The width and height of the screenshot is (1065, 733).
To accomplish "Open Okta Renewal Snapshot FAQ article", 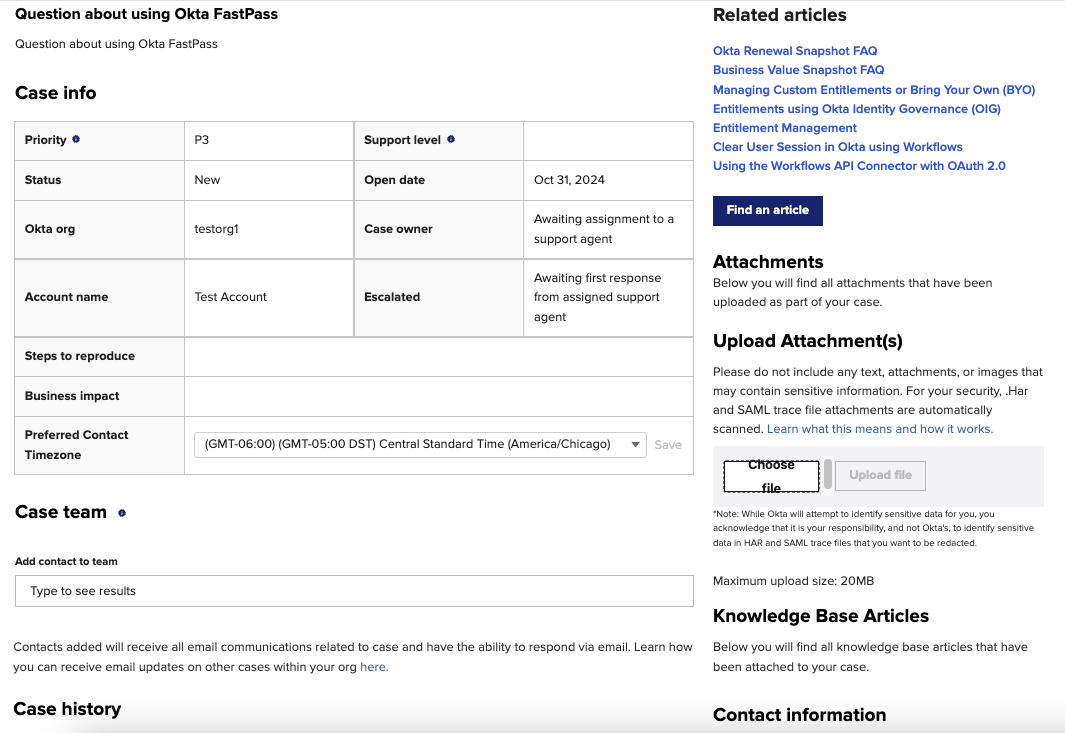I will coord(795,51).
